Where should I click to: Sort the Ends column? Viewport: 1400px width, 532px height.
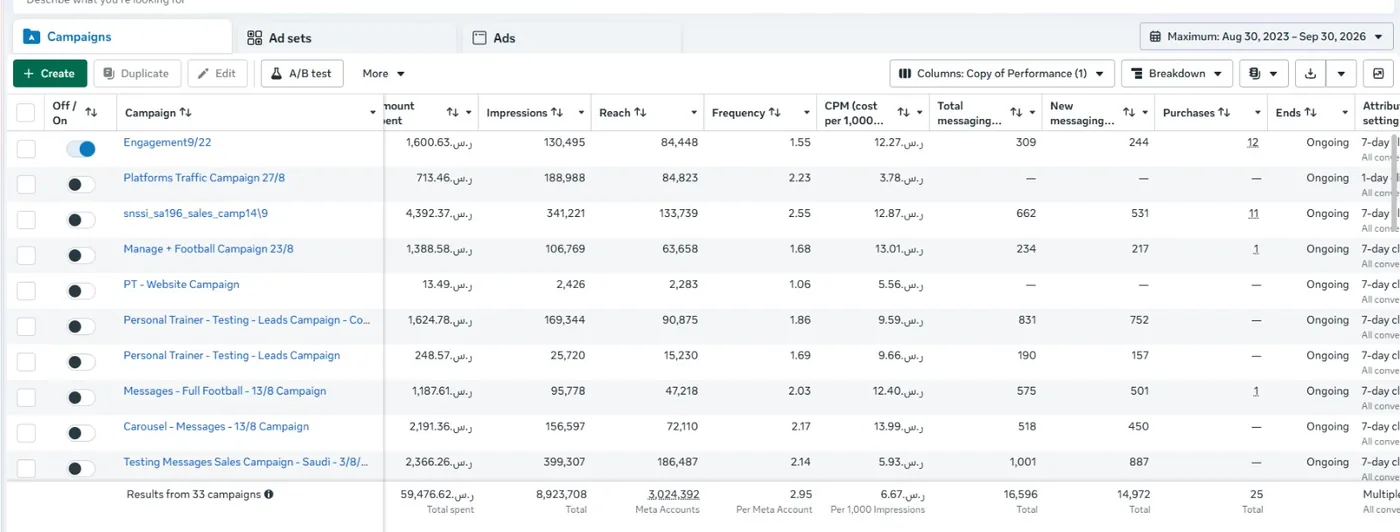tap(1310, 113)
